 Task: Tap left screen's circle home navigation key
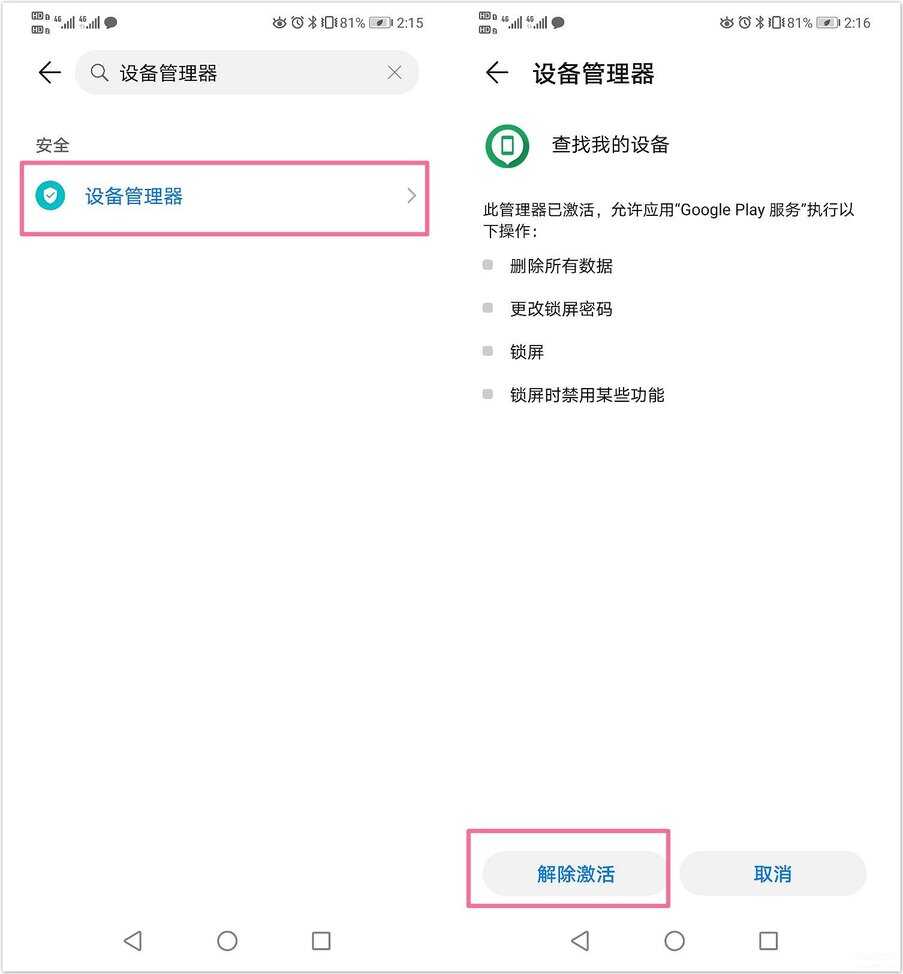click(227, 940)
